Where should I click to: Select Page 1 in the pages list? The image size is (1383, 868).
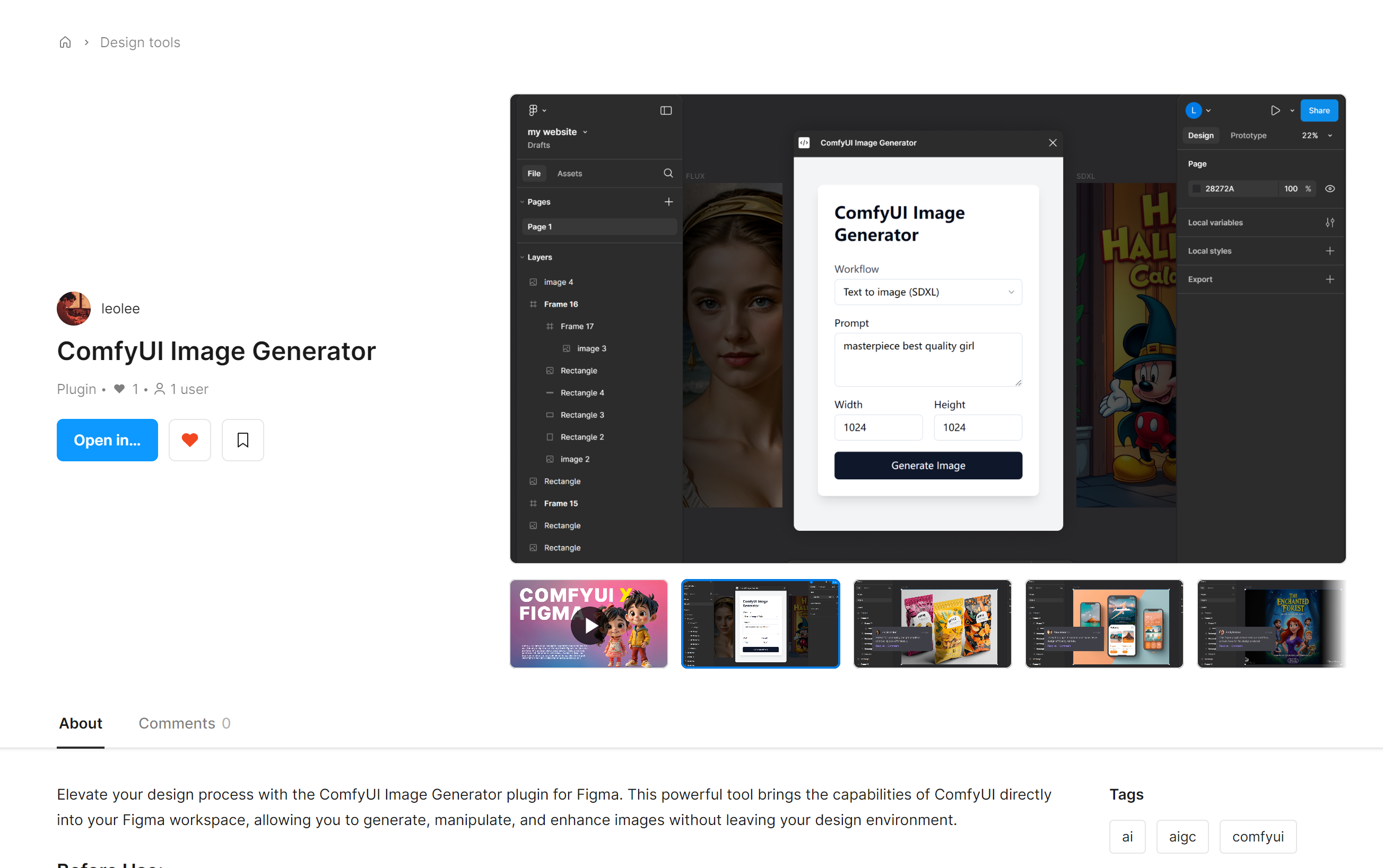point(599,227)
